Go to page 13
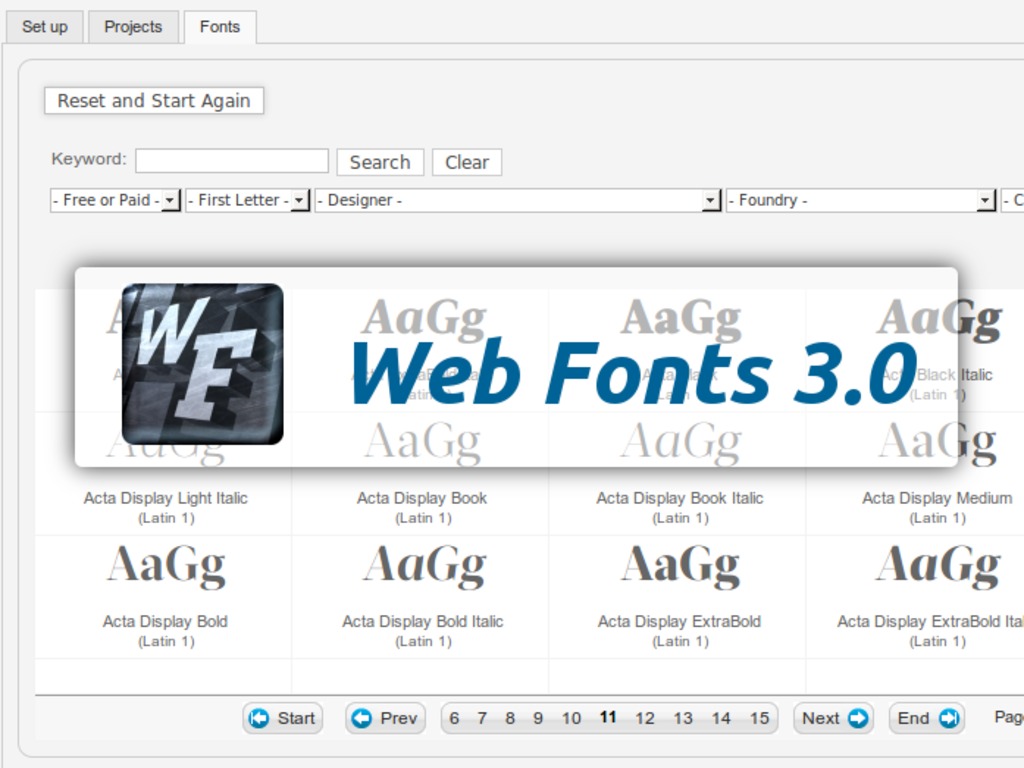Screen dimensions: 1024x768 [x=683, y=718]
